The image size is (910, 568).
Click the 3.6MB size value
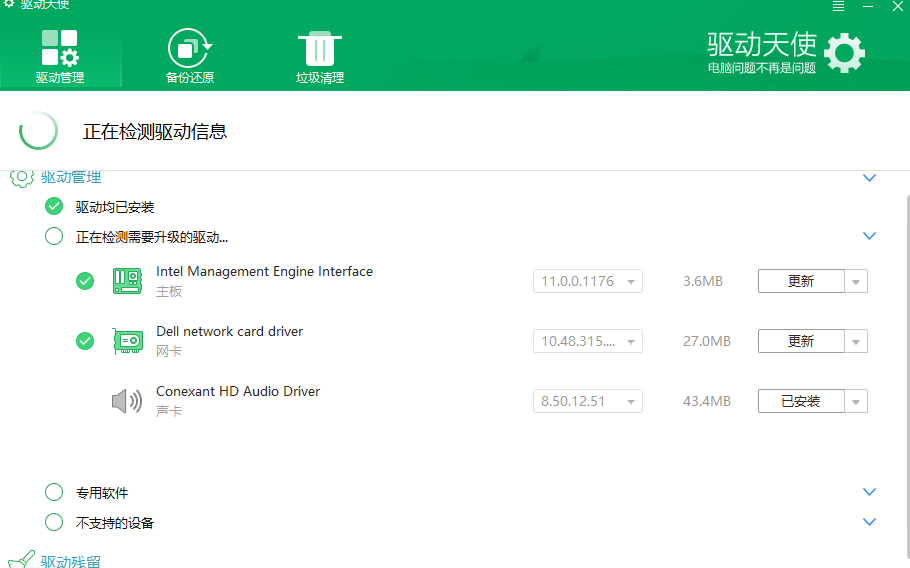pyautogui.click(x=703, y=281)
